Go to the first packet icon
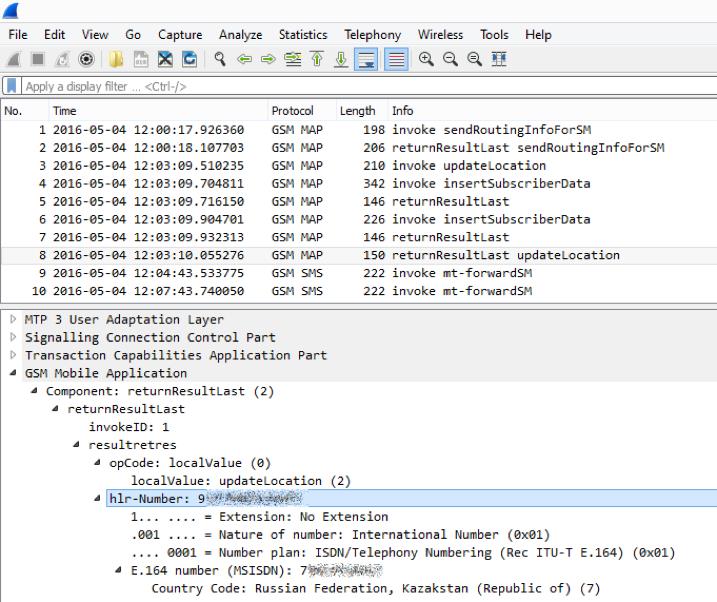 [317, 60]
